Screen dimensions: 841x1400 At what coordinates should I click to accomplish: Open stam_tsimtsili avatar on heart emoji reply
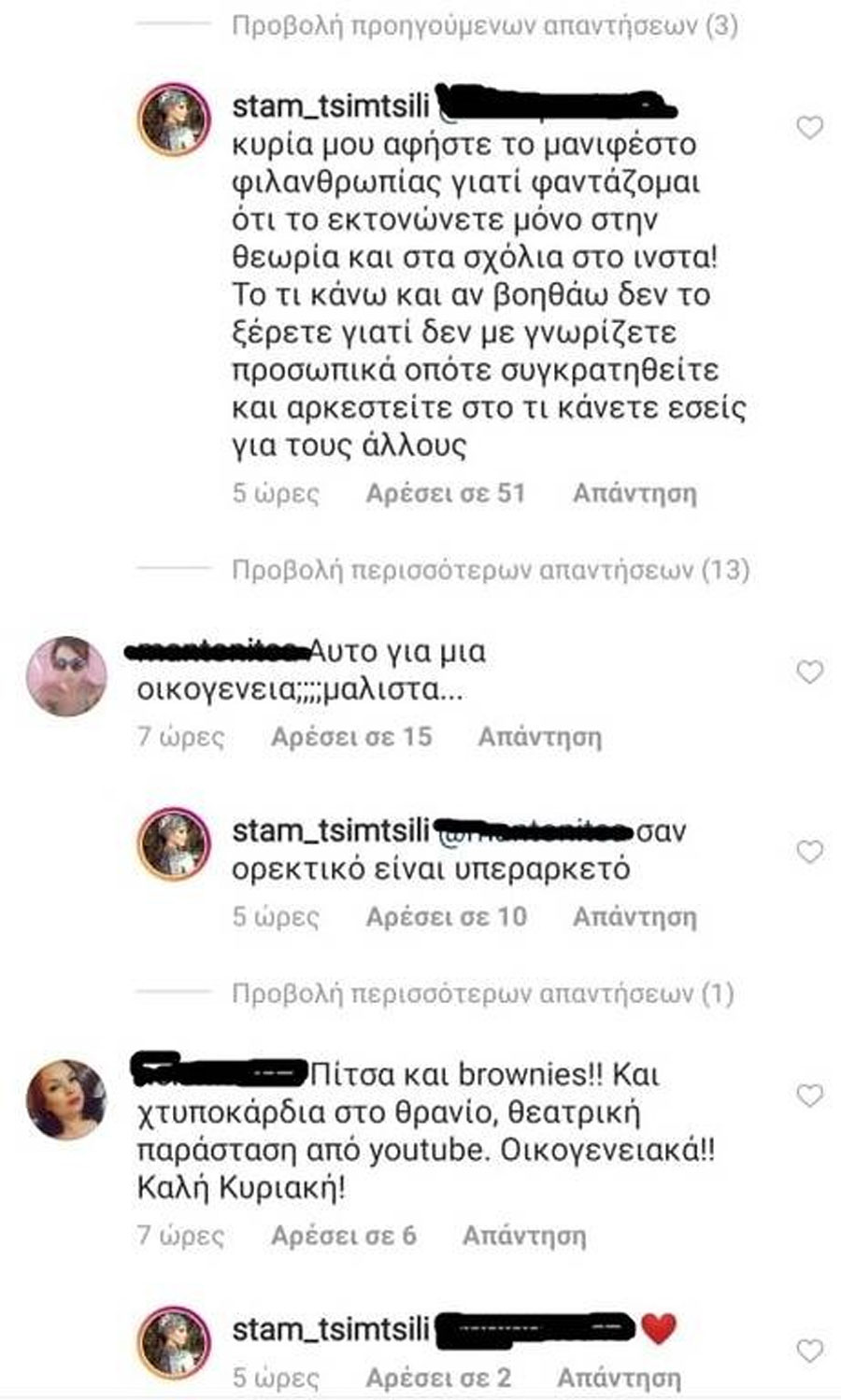tap(174, 1343)
